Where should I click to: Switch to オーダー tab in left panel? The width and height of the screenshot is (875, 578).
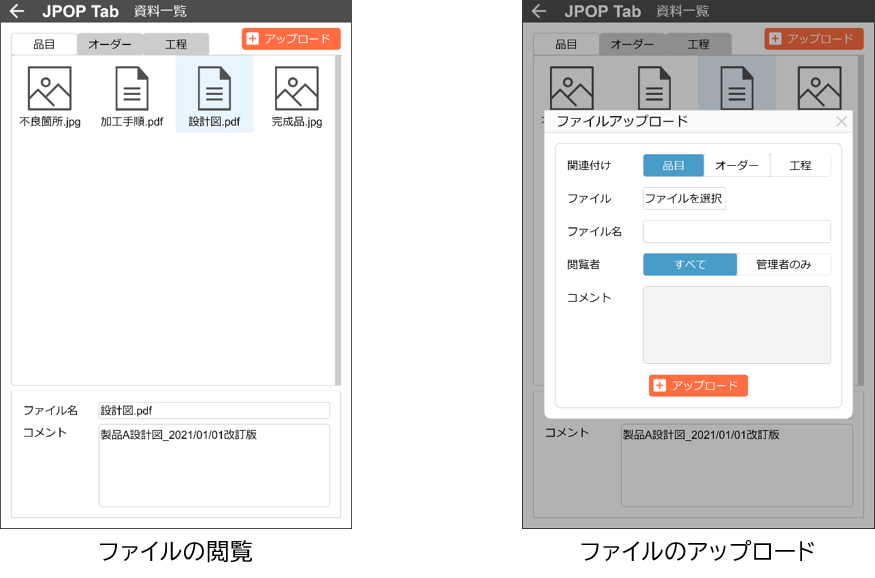(x=110, y=44)
